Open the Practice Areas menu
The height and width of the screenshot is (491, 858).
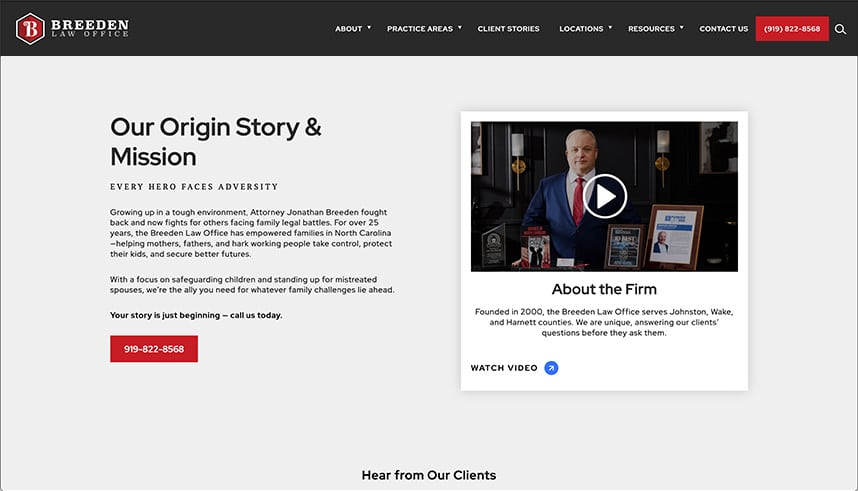[420, 29]
